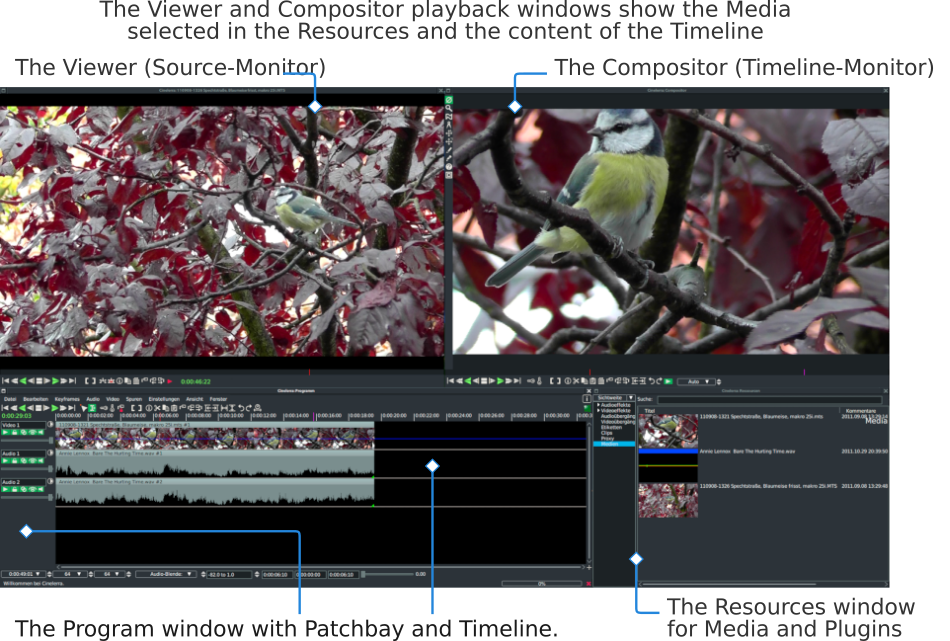Toggle arm track on Video 1

pos(15,433)
